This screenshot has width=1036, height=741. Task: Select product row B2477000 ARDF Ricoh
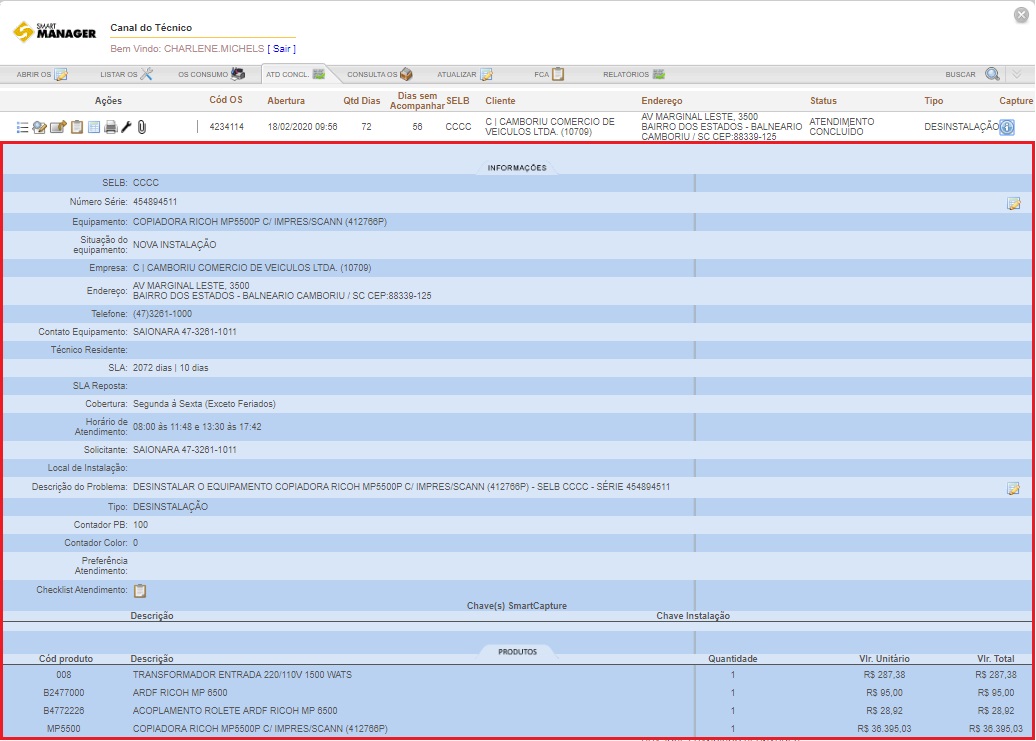517,693
